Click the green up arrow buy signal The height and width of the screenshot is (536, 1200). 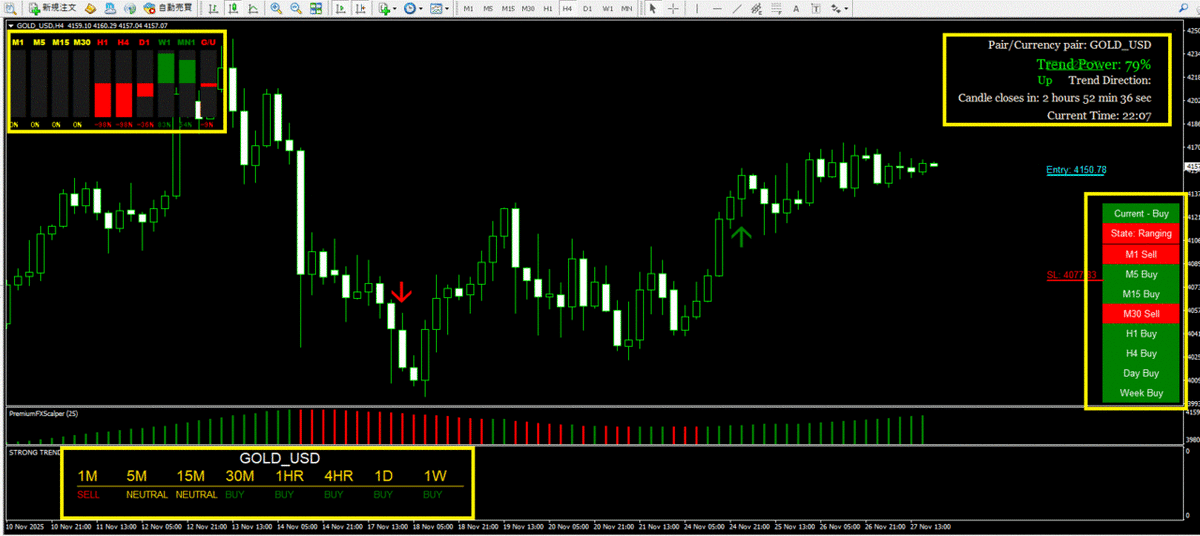741,236
